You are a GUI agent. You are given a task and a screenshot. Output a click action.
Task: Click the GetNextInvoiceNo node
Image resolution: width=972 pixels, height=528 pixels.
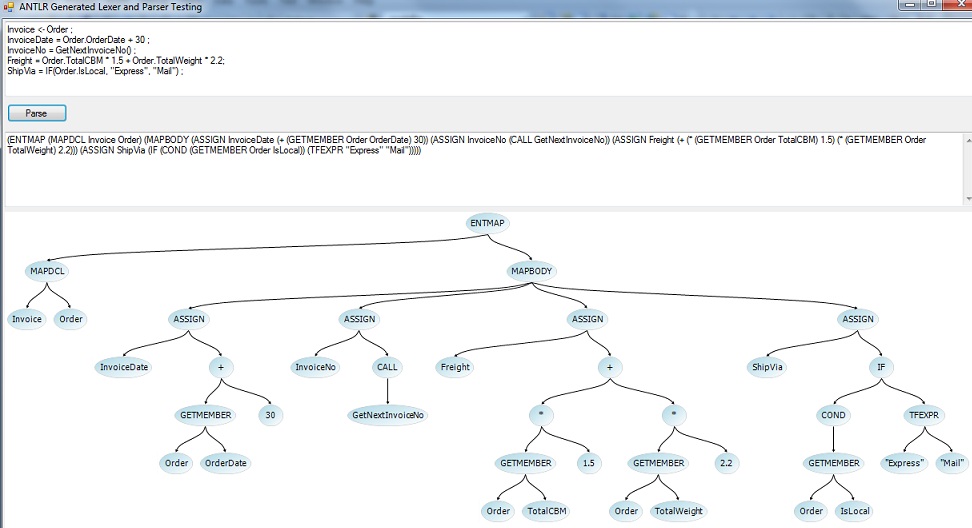click(388, 415)
